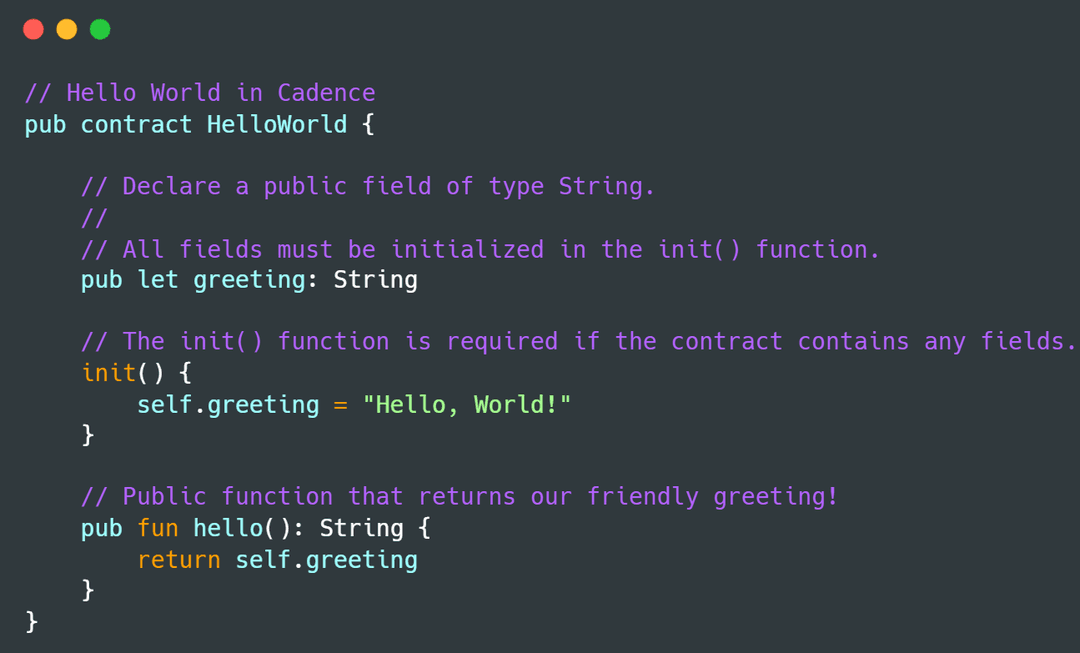Click the 'greeting' field name in the declaration

(249, 281)
